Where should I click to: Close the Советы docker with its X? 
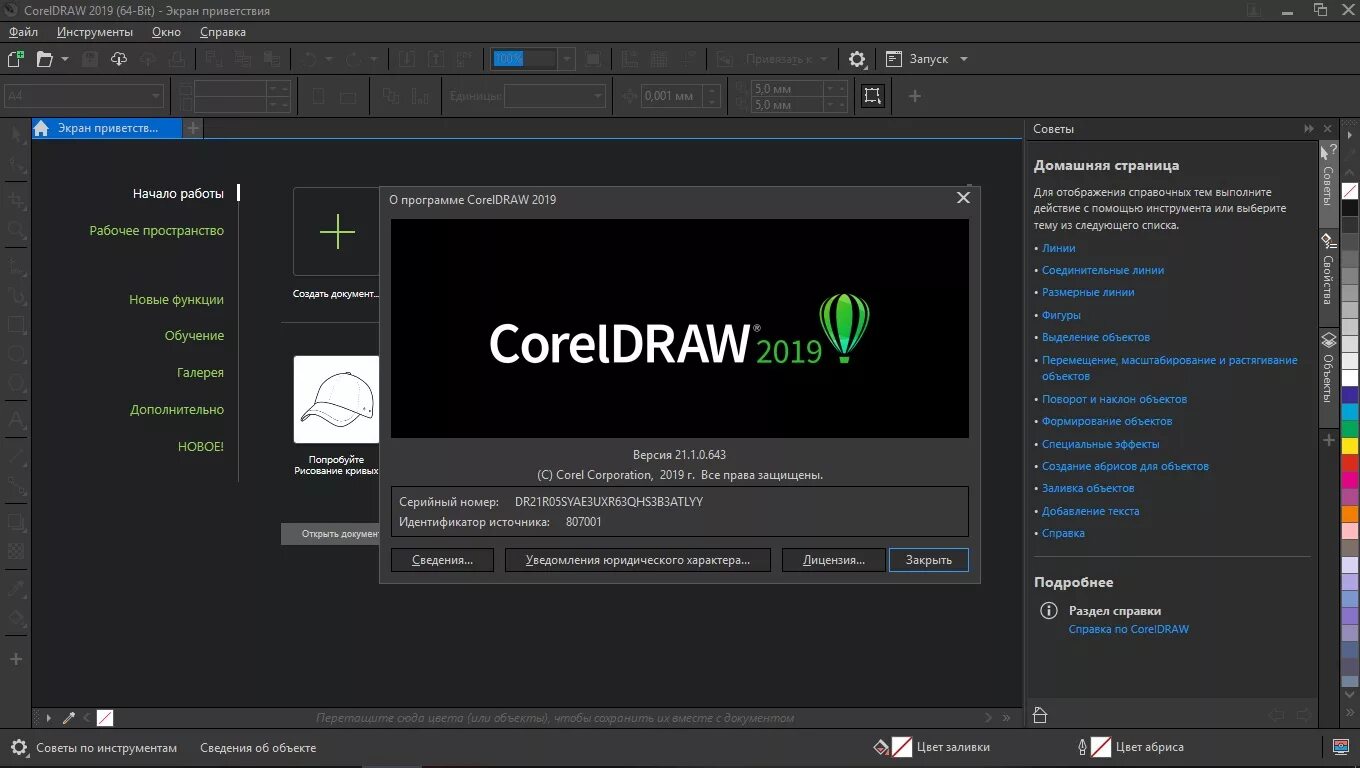click(1328, 129)
